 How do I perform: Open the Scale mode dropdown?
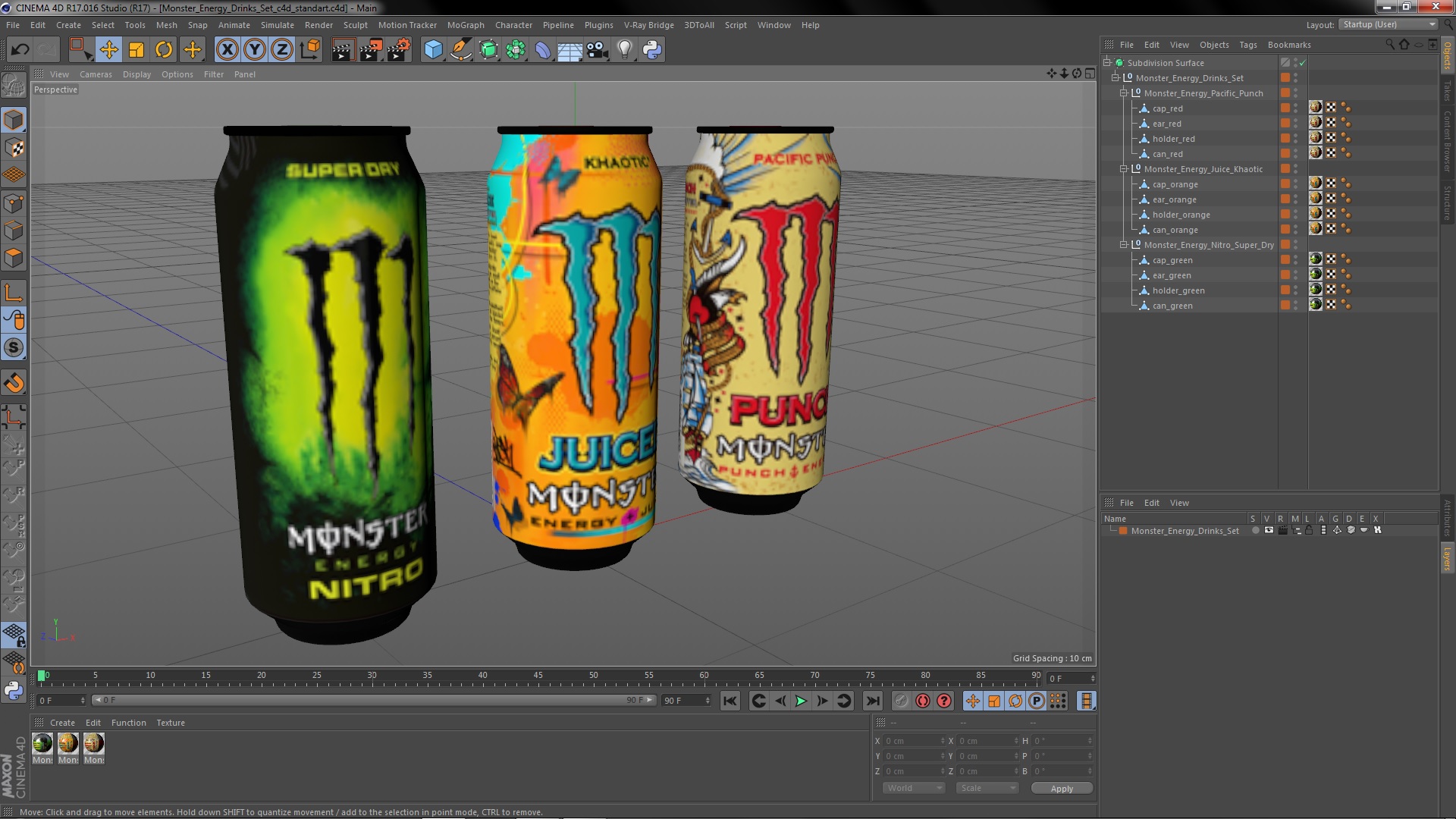987,789
